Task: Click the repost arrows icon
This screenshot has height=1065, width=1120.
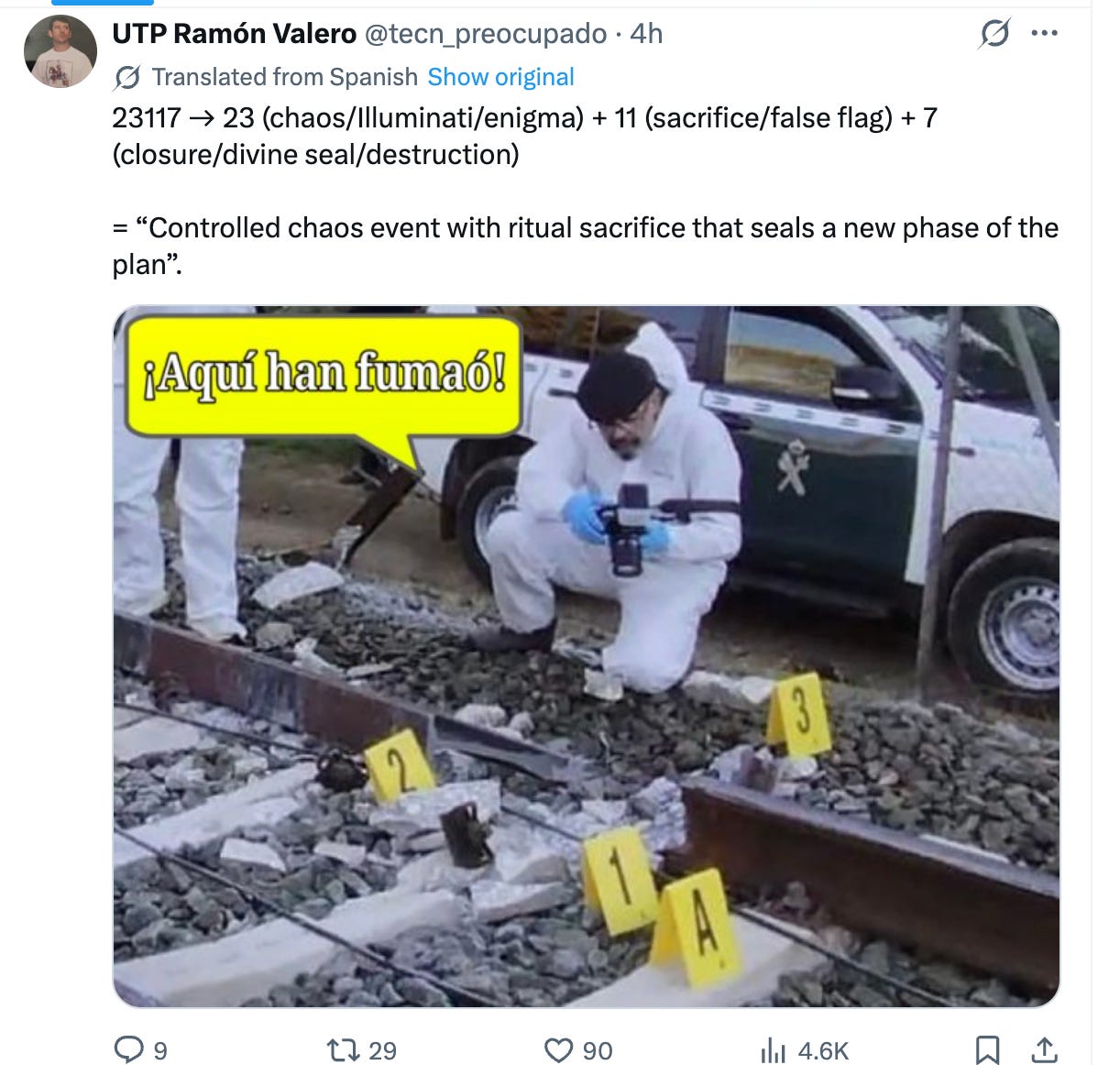Action: [344, 1049]
